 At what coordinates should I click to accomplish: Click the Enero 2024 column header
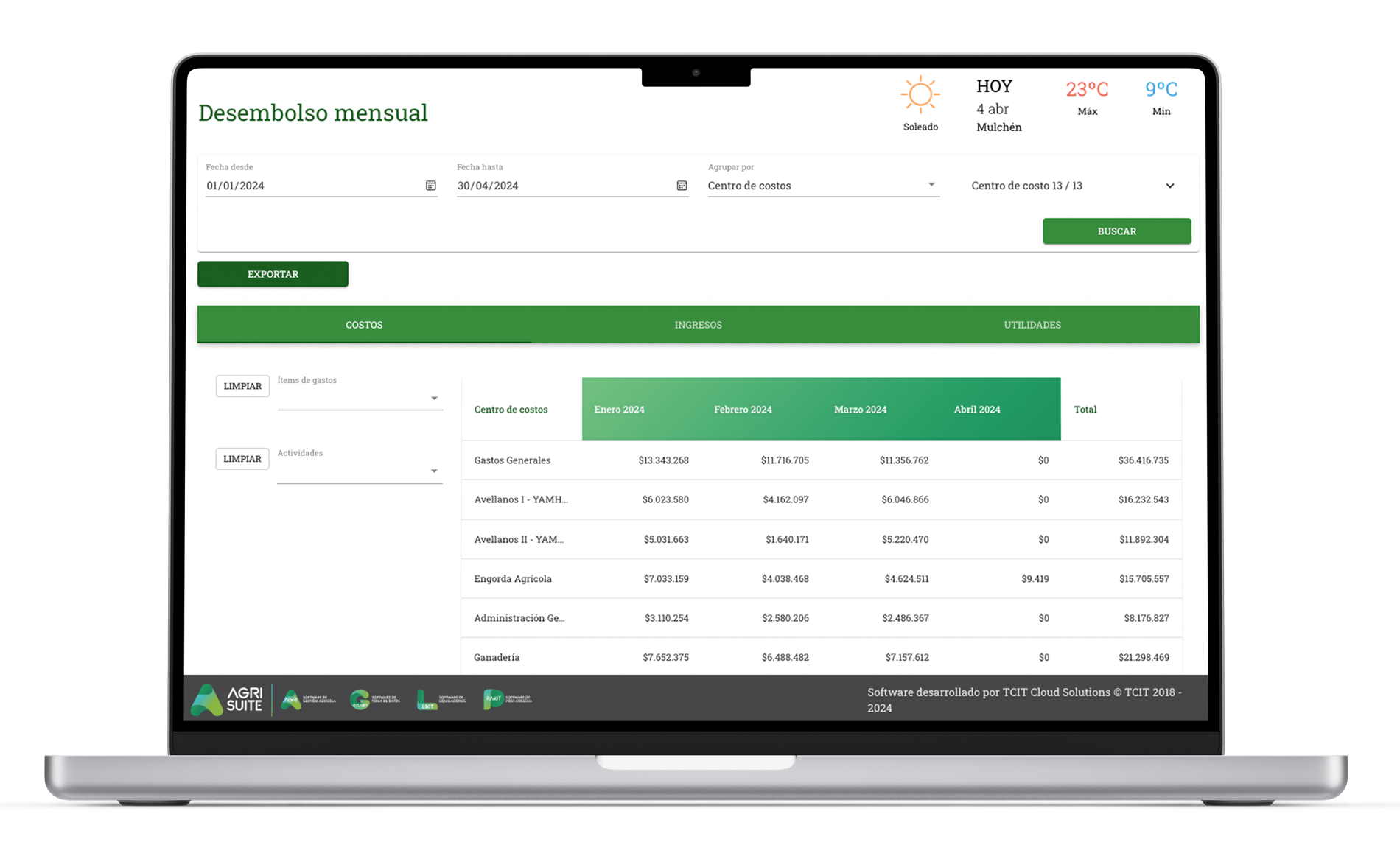[x=619, y=410]
